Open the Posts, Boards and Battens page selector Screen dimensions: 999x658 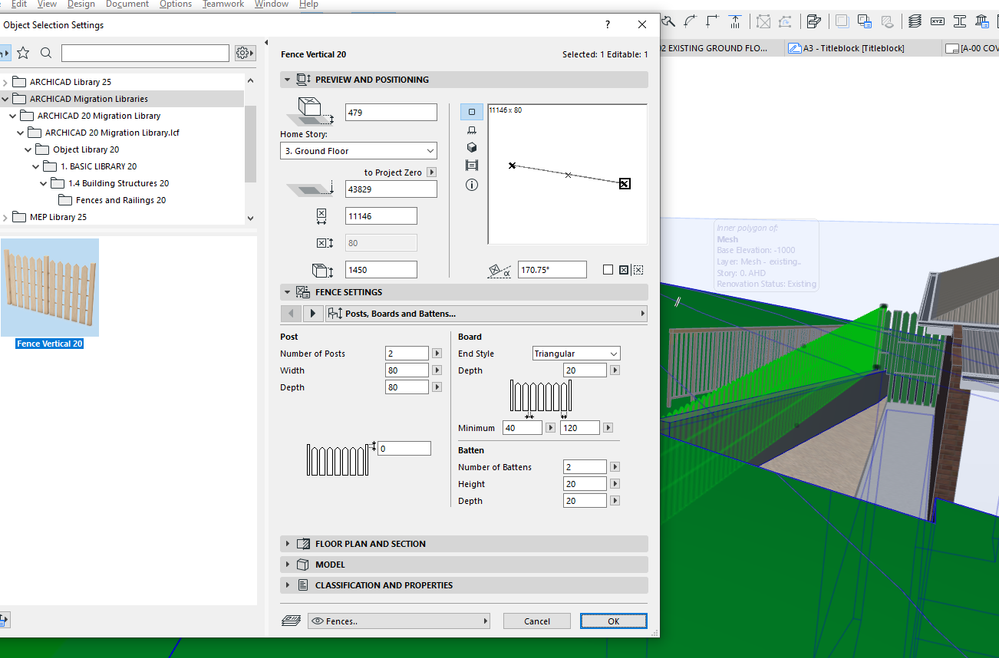pos(486,313)
